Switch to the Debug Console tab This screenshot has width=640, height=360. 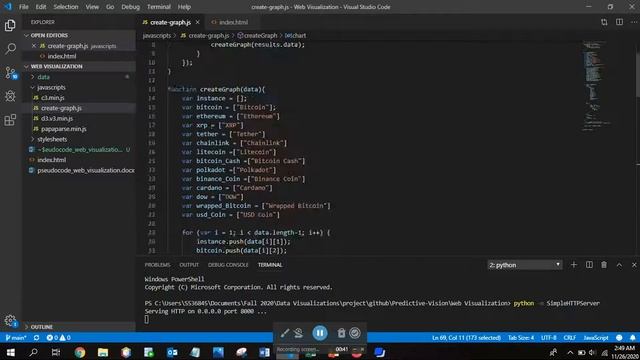(x=228, y=265)
